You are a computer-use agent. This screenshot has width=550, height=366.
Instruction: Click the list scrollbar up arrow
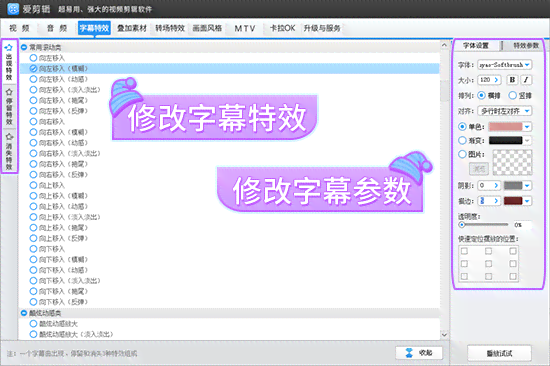pos(444,46)
